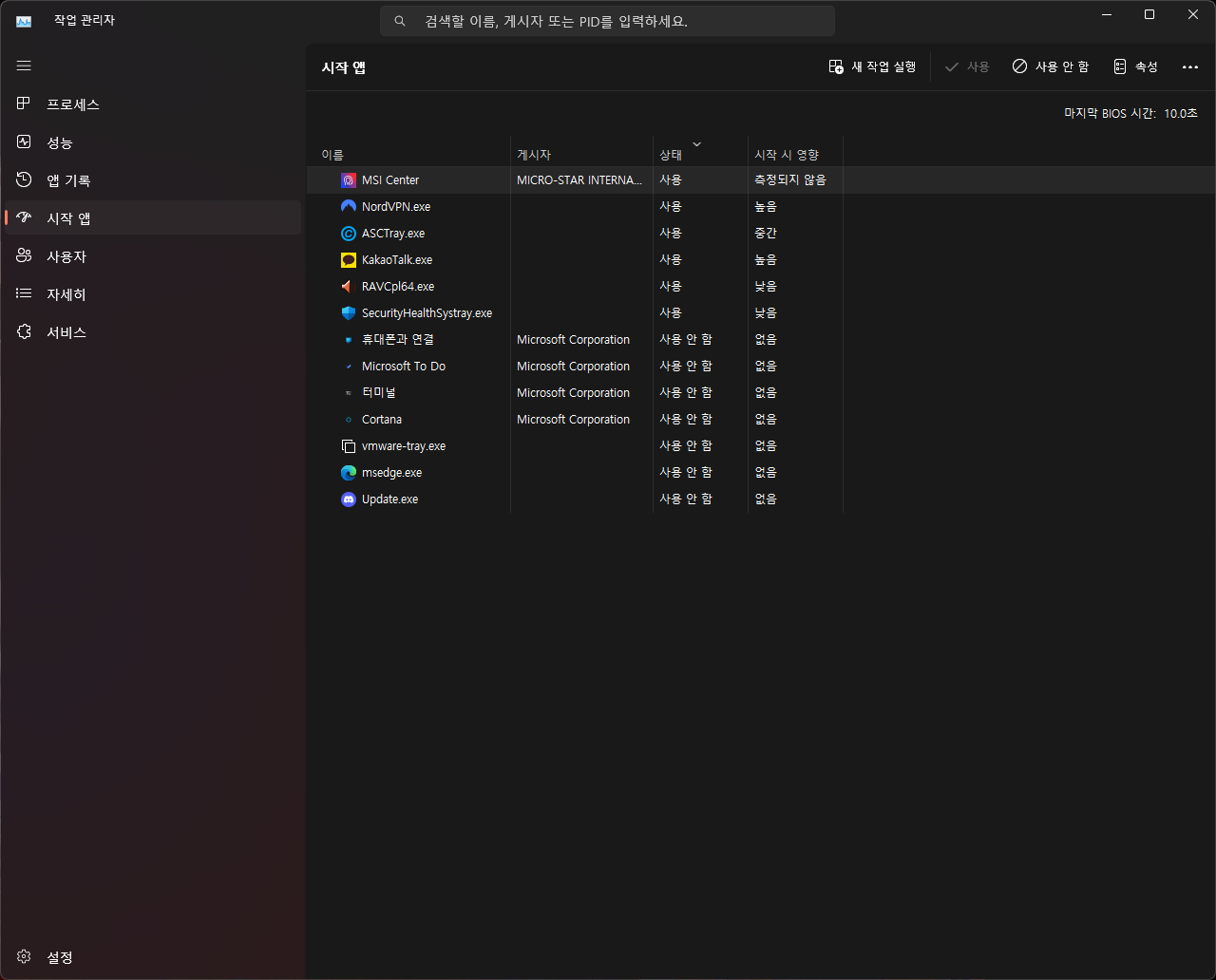Screen dimensions: 1216x980
Task: Click the MSI Center app icon
Action: tap(349, 180)
